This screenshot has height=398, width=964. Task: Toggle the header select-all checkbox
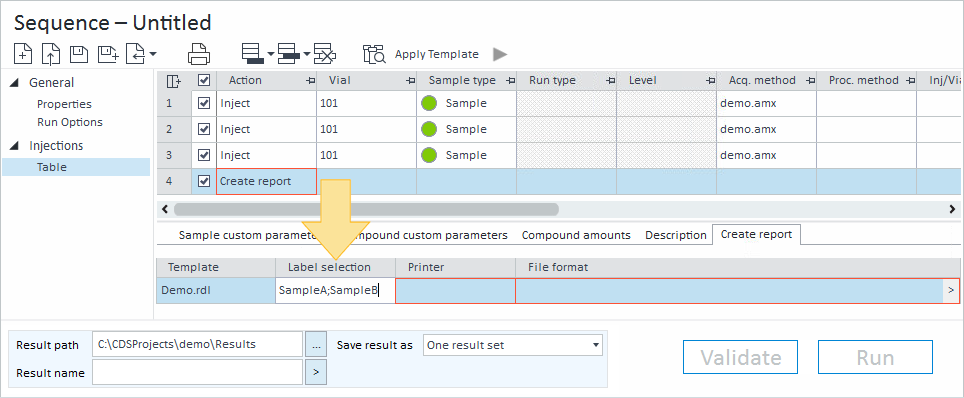click(204, 81)
